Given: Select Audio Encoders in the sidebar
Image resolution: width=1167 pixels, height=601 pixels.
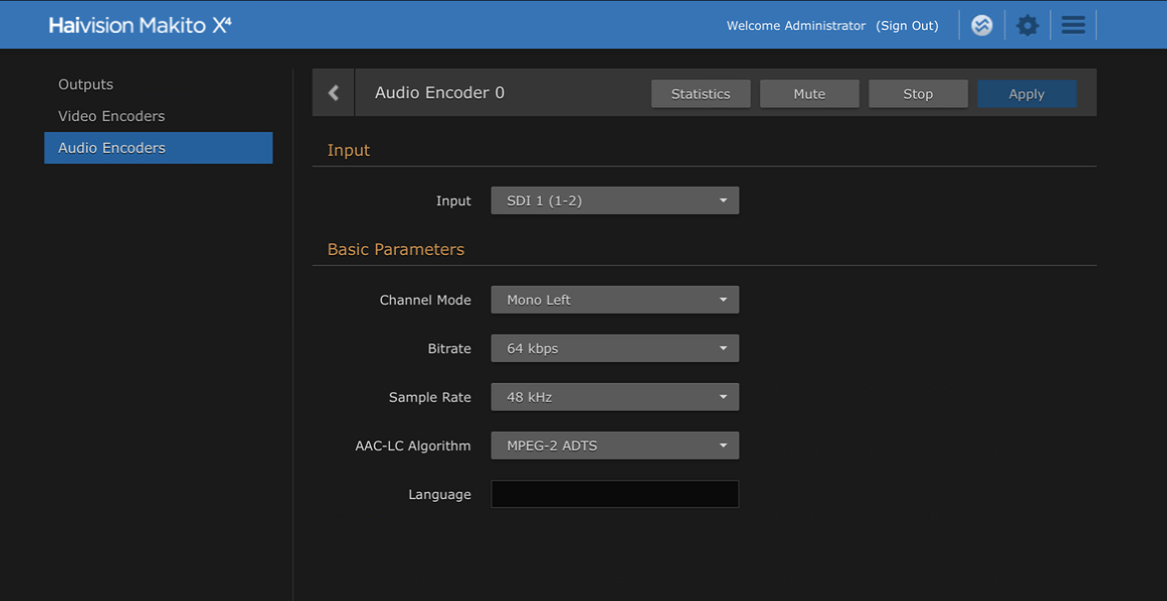Looking at the screenshot, I should coord(159,148).
